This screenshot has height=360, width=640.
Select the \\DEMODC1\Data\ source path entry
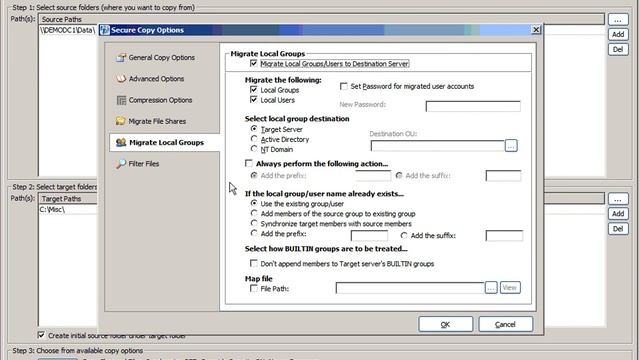[x=67, y=30]
